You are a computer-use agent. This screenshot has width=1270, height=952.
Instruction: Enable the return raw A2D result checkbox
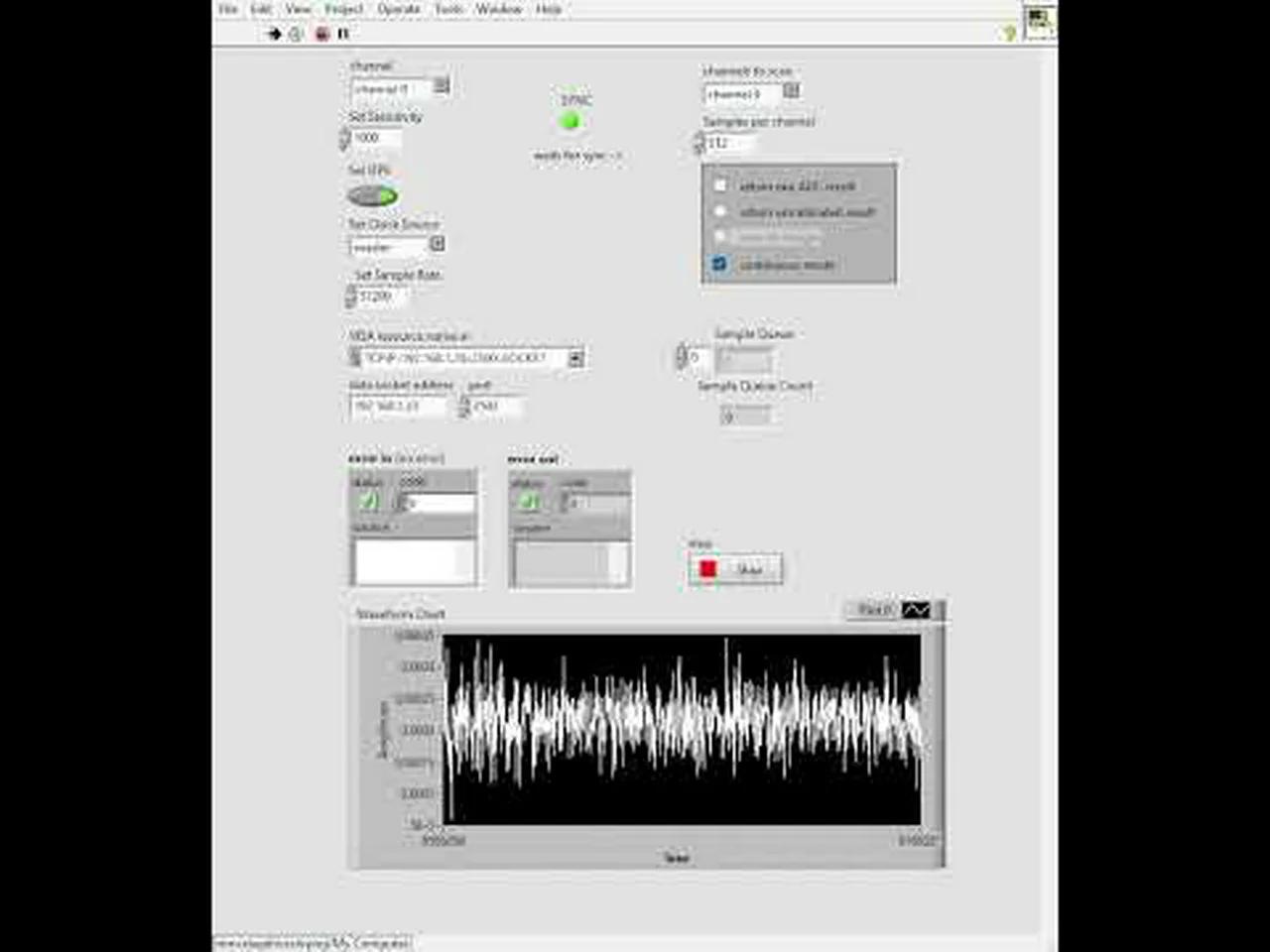[720, 185]
